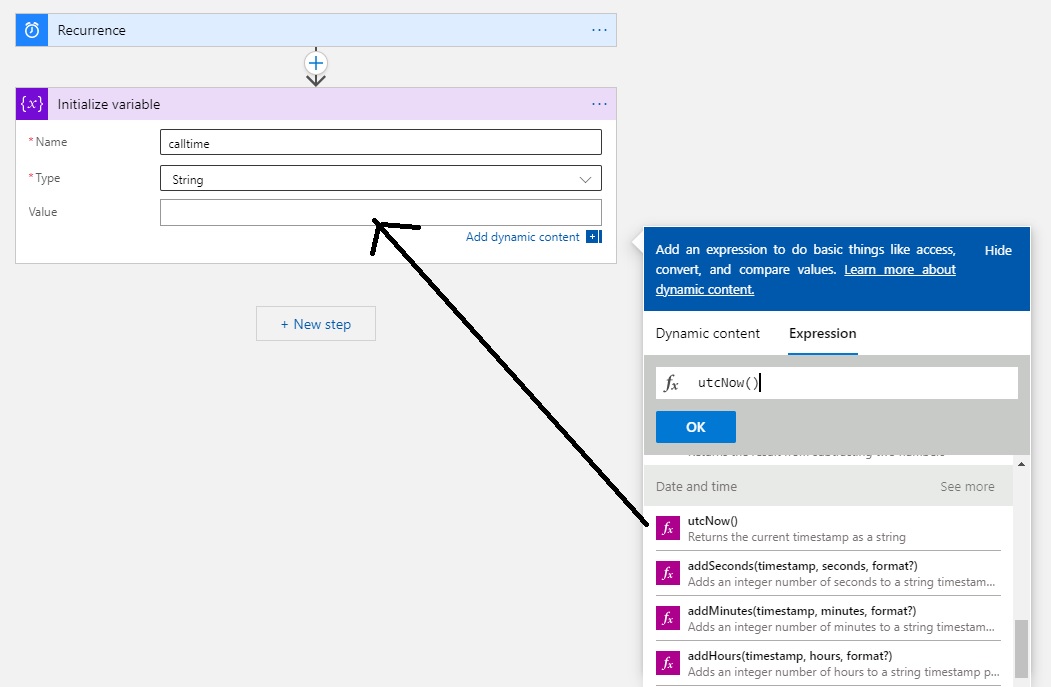Click the New step button
This screenshot has width=1051, height=687.
point(315,323)
